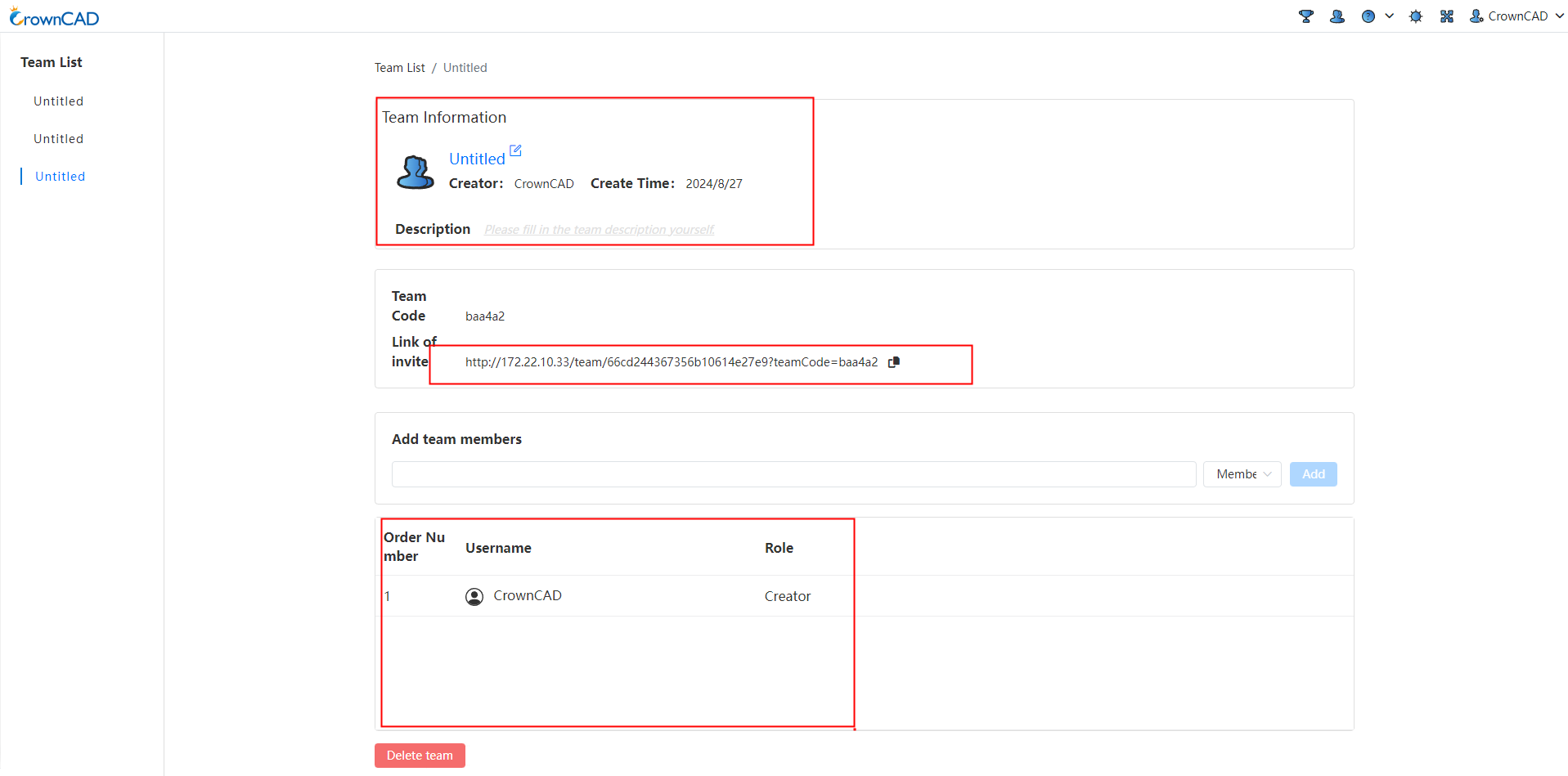The height and width of the screenshot is (776, 1568).
Task: Click the fullscreen expand arrows icon
Action: point(1447,16)
